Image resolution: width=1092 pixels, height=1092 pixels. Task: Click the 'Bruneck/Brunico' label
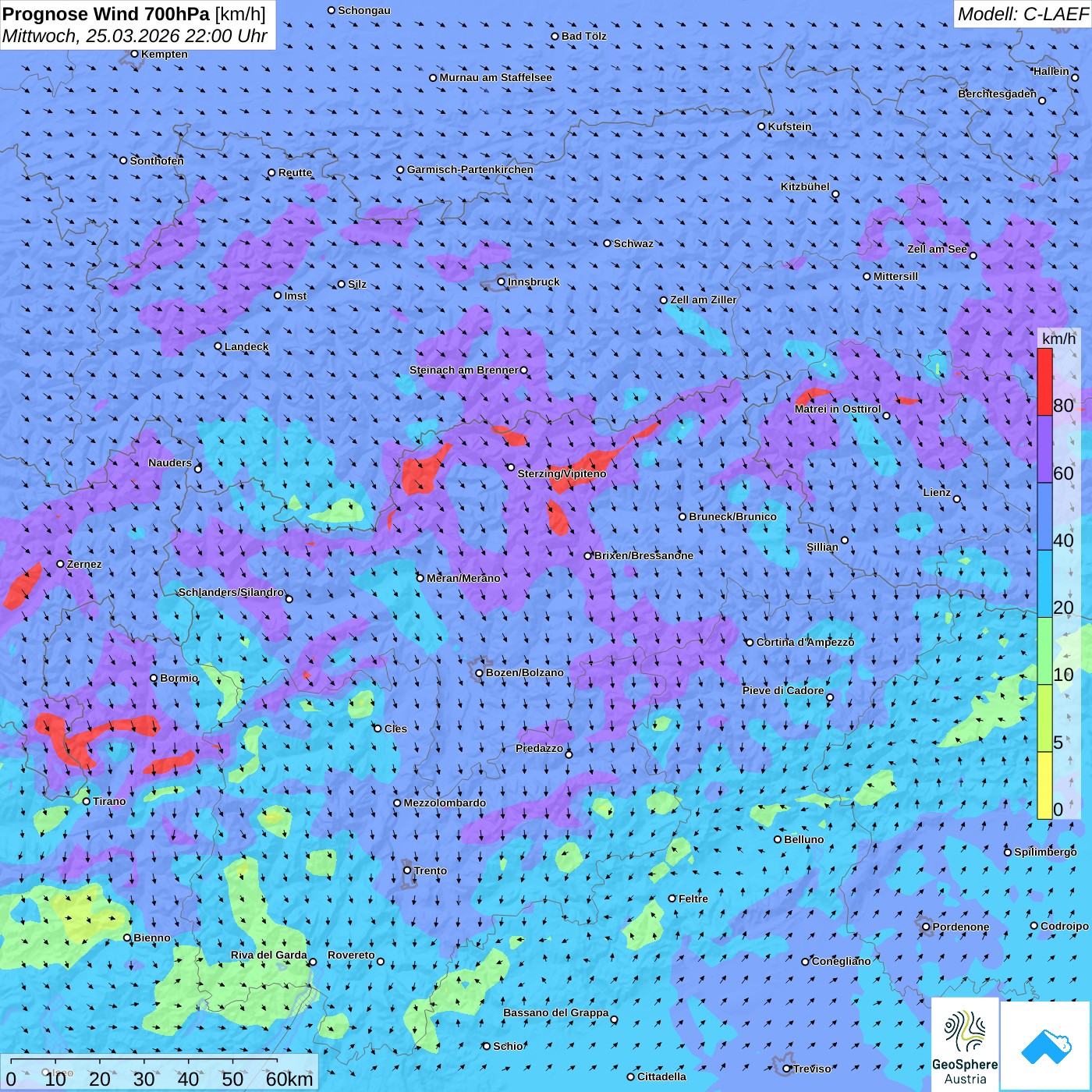(732, 516)
